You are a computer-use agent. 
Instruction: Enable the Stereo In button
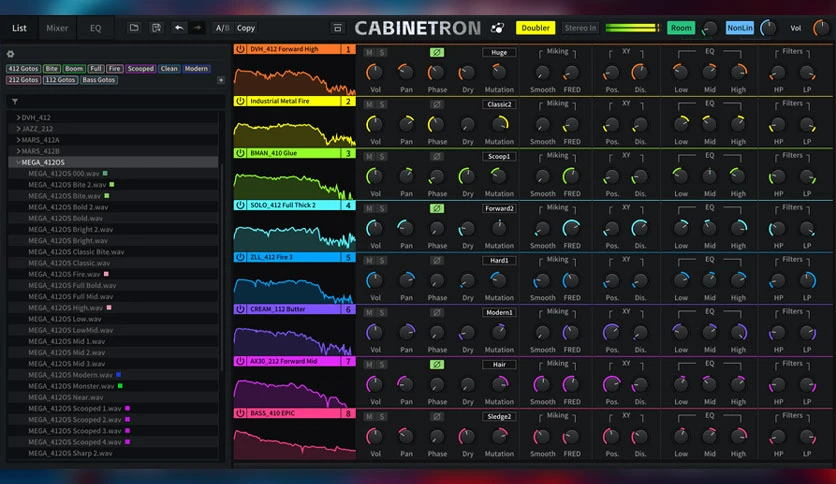tap(580, 28)
